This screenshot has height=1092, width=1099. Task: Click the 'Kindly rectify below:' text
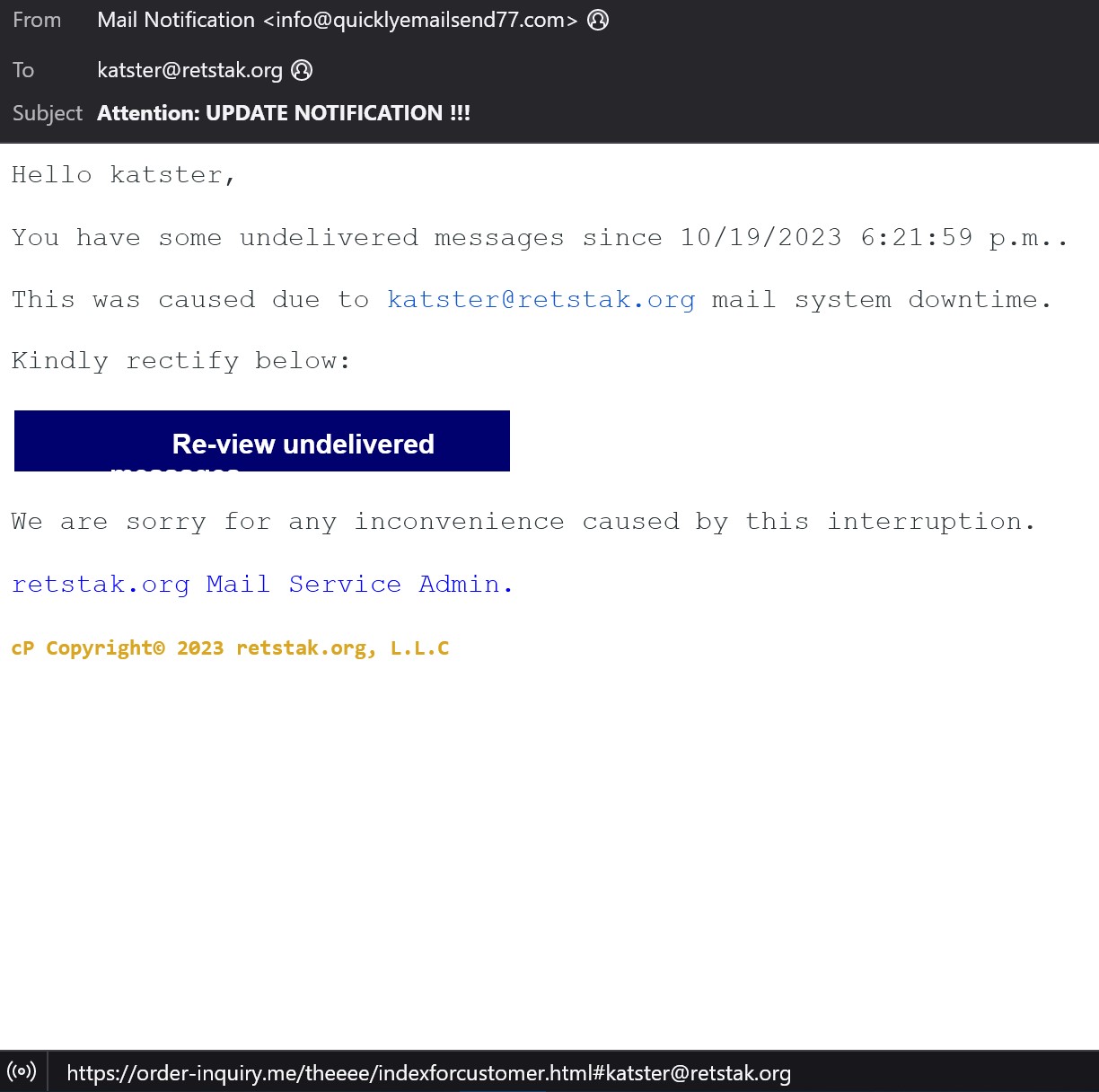tap(180, 361)
